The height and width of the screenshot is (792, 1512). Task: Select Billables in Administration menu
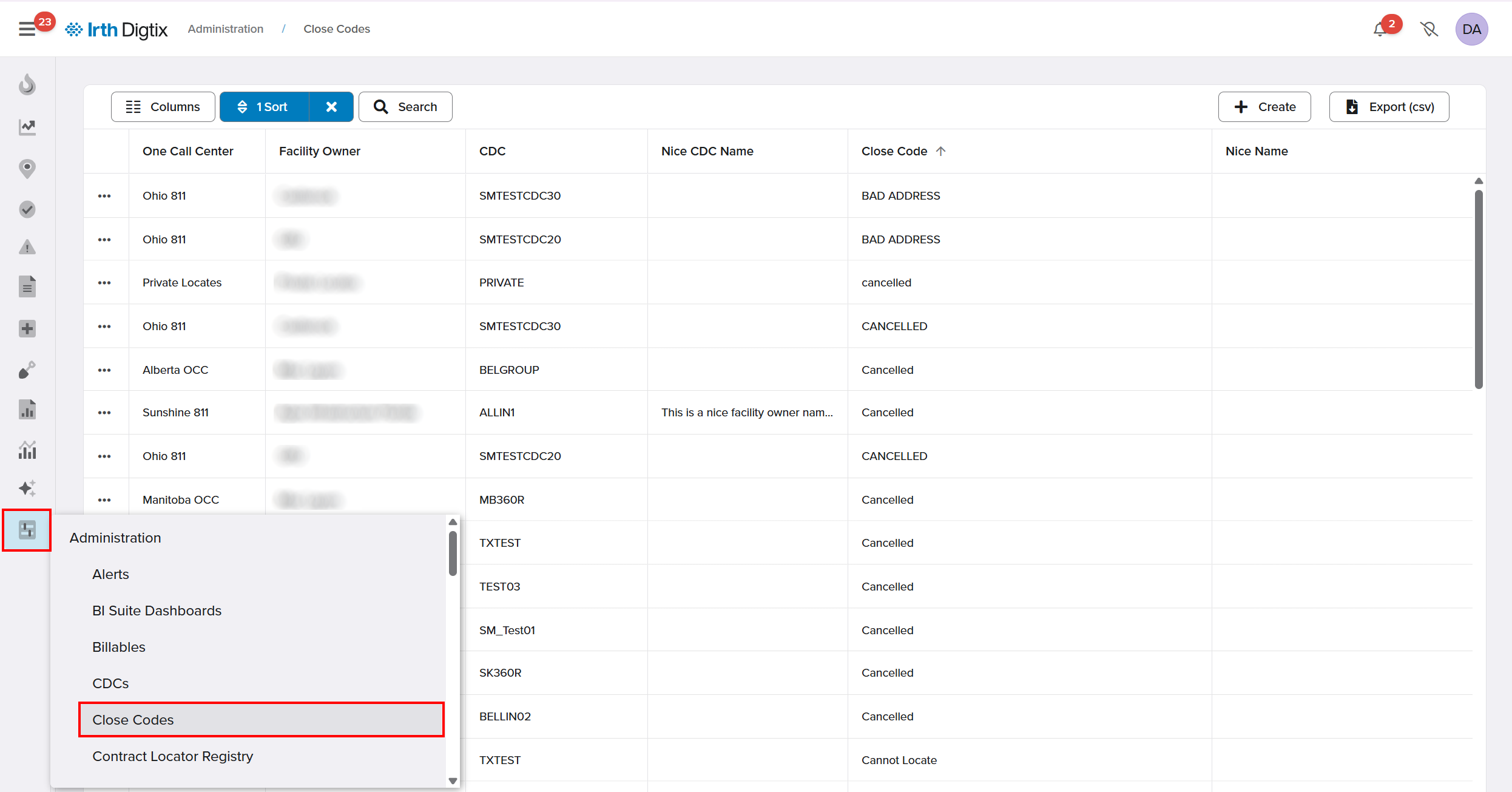click(119, 647)
